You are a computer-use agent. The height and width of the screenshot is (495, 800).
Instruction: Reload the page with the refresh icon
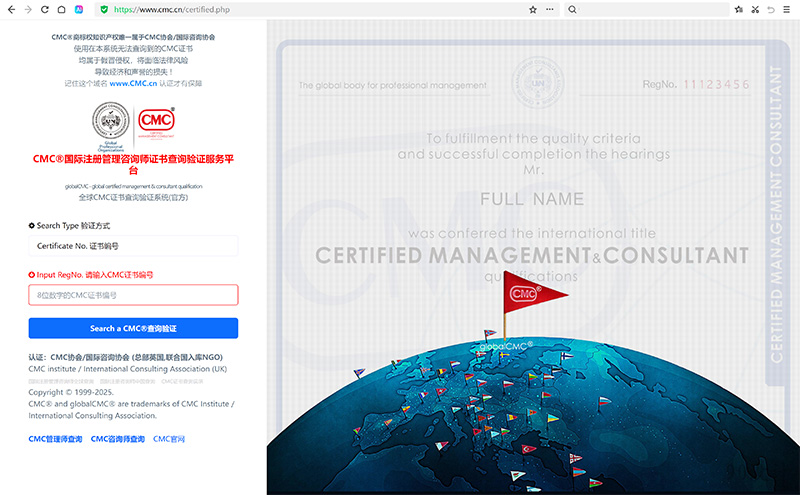tap(45, 9)
